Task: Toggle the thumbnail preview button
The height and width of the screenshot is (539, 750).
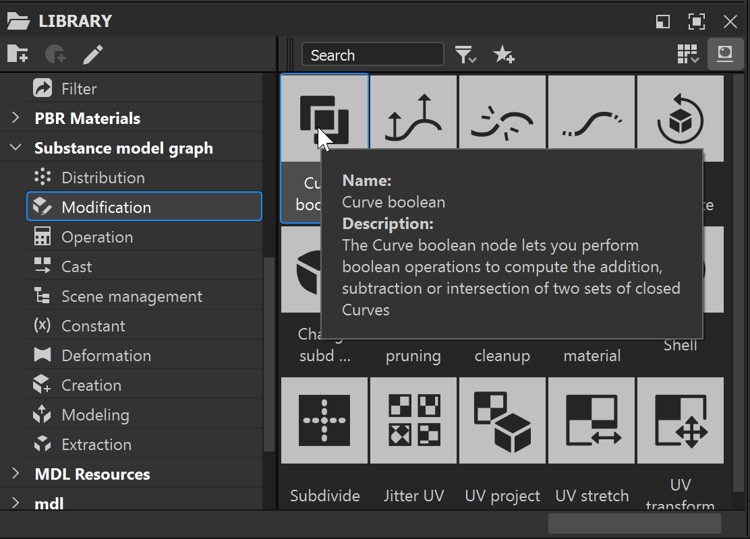Action: (x=722, y=55)
